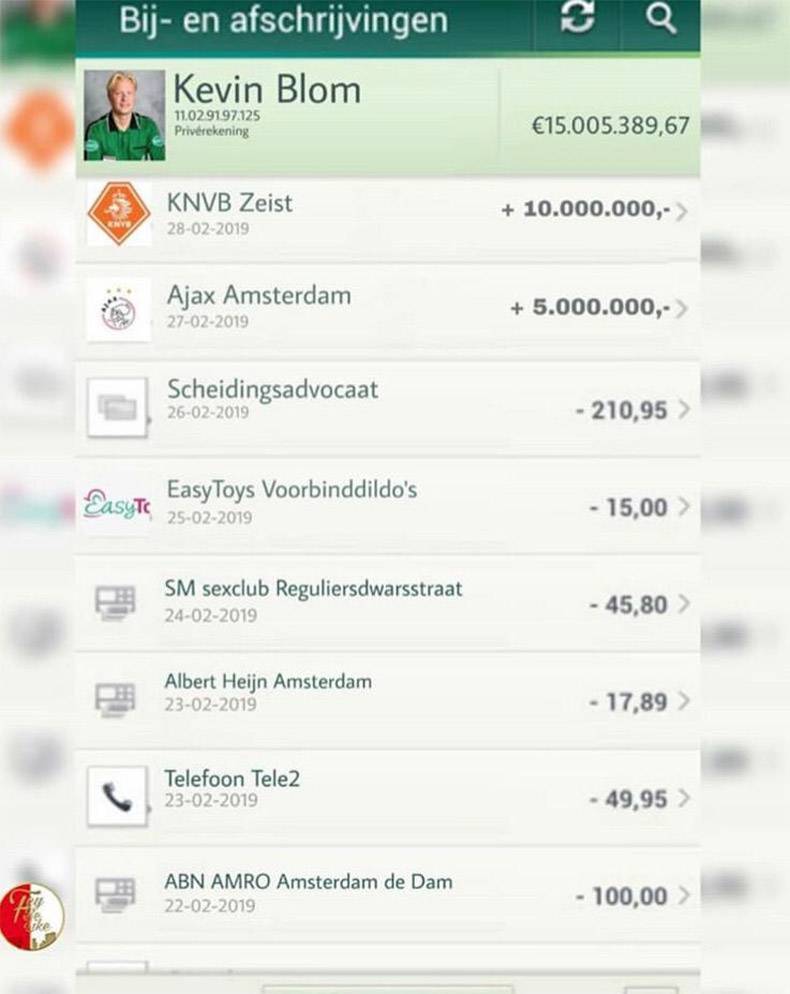Click the KNVB orange logo icon
The image size is (790, 994).
119,213
